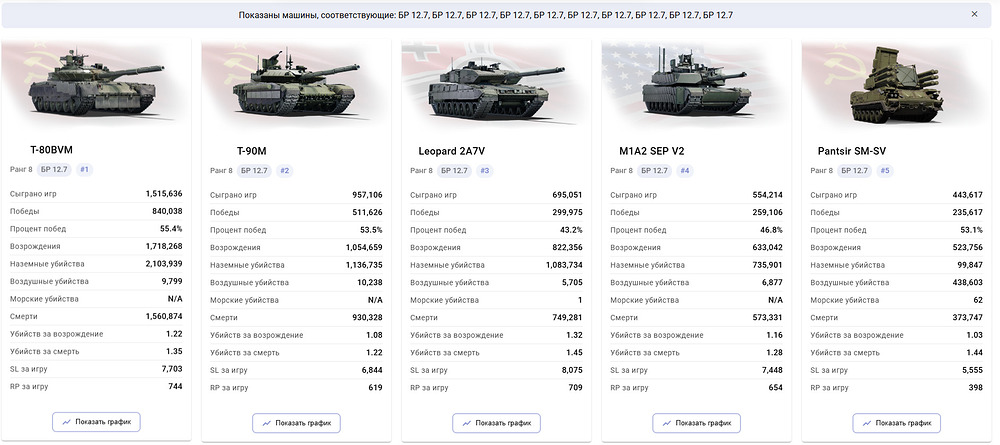Click the #5 badge on Pantsir SM-SV
Screen dimensions: 1000x445
click(x=885, y=171)
